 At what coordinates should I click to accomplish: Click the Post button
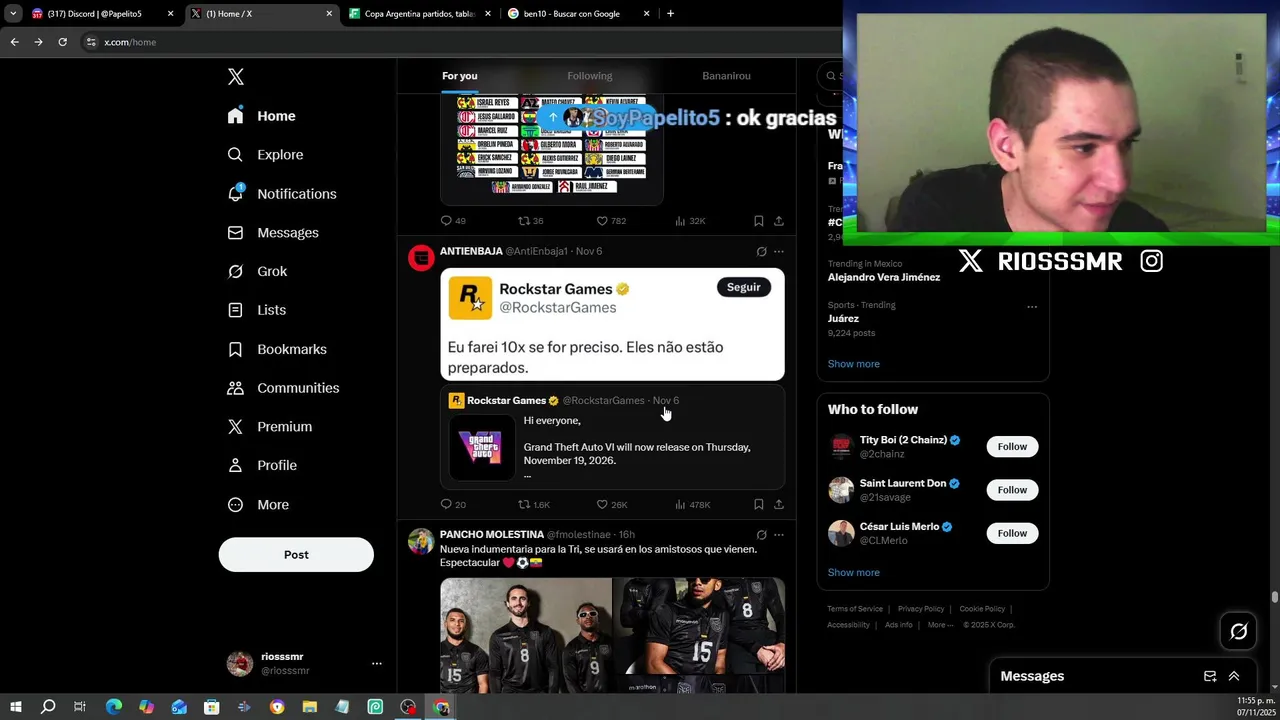click(x=296, y=555)
